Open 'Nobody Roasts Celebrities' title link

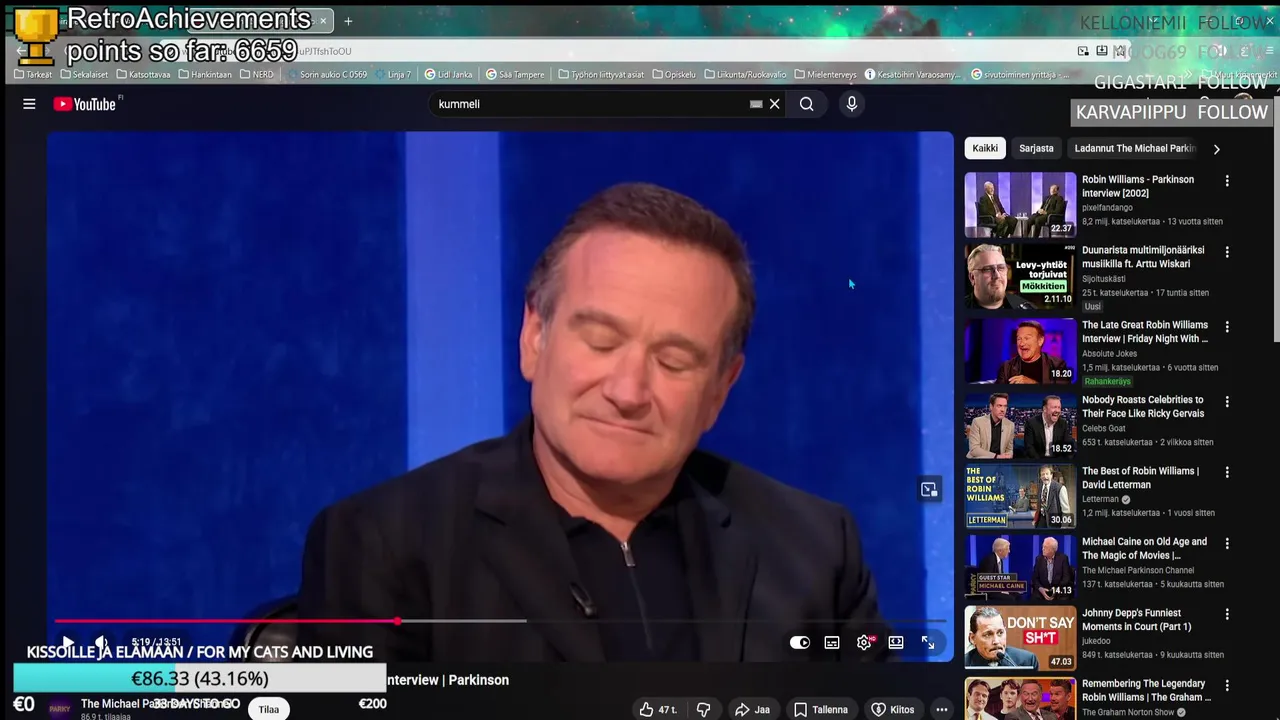(x=1143, y=406)
